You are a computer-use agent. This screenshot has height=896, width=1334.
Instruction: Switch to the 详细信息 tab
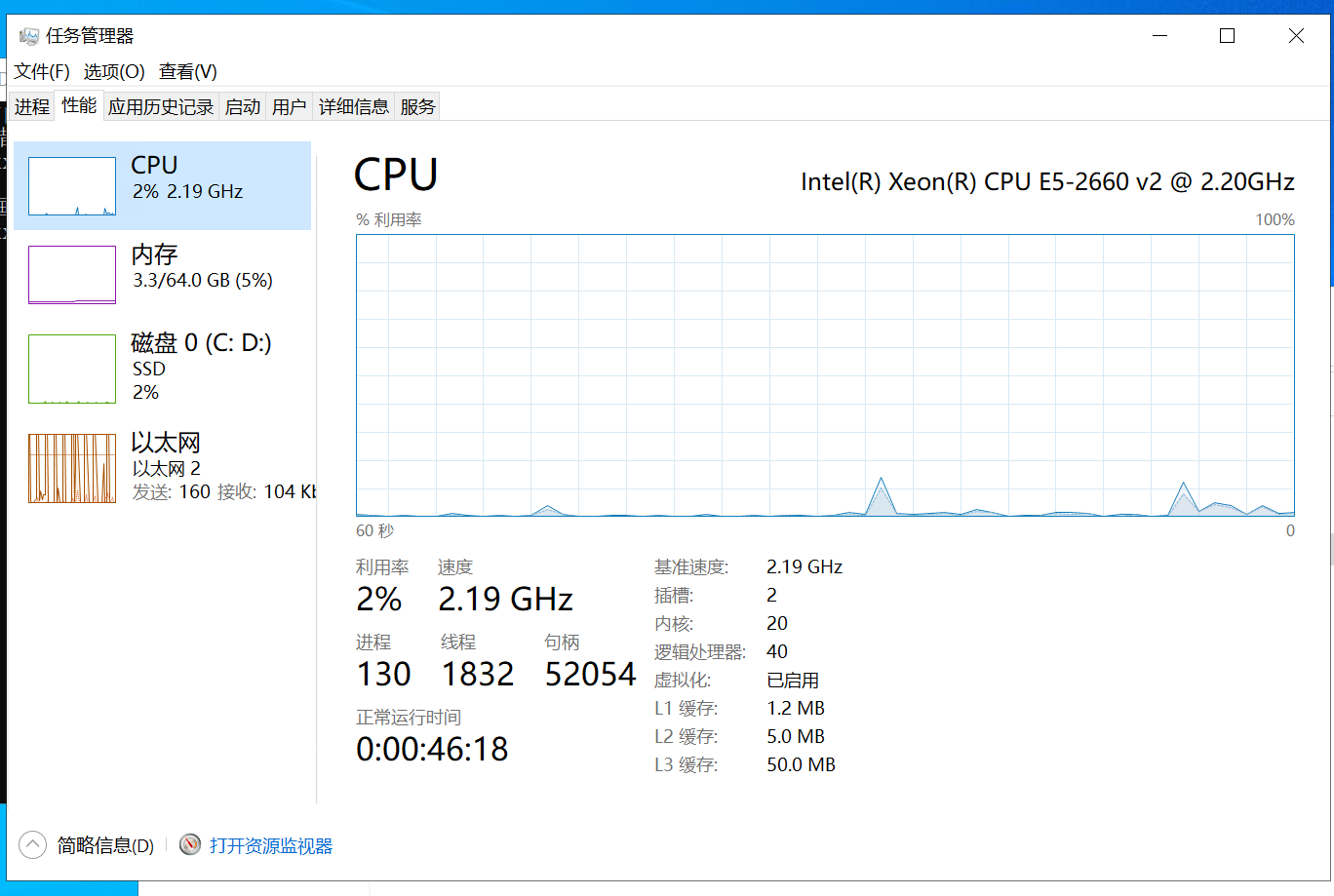click(354, 107)
